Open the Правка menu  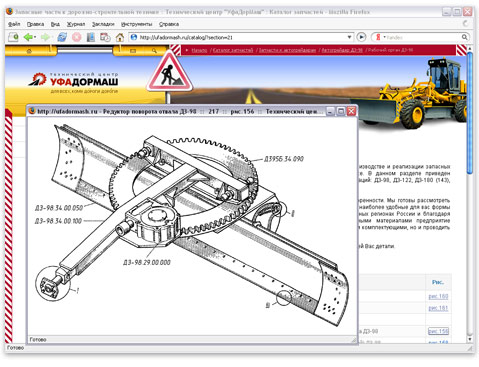(35, 24)
